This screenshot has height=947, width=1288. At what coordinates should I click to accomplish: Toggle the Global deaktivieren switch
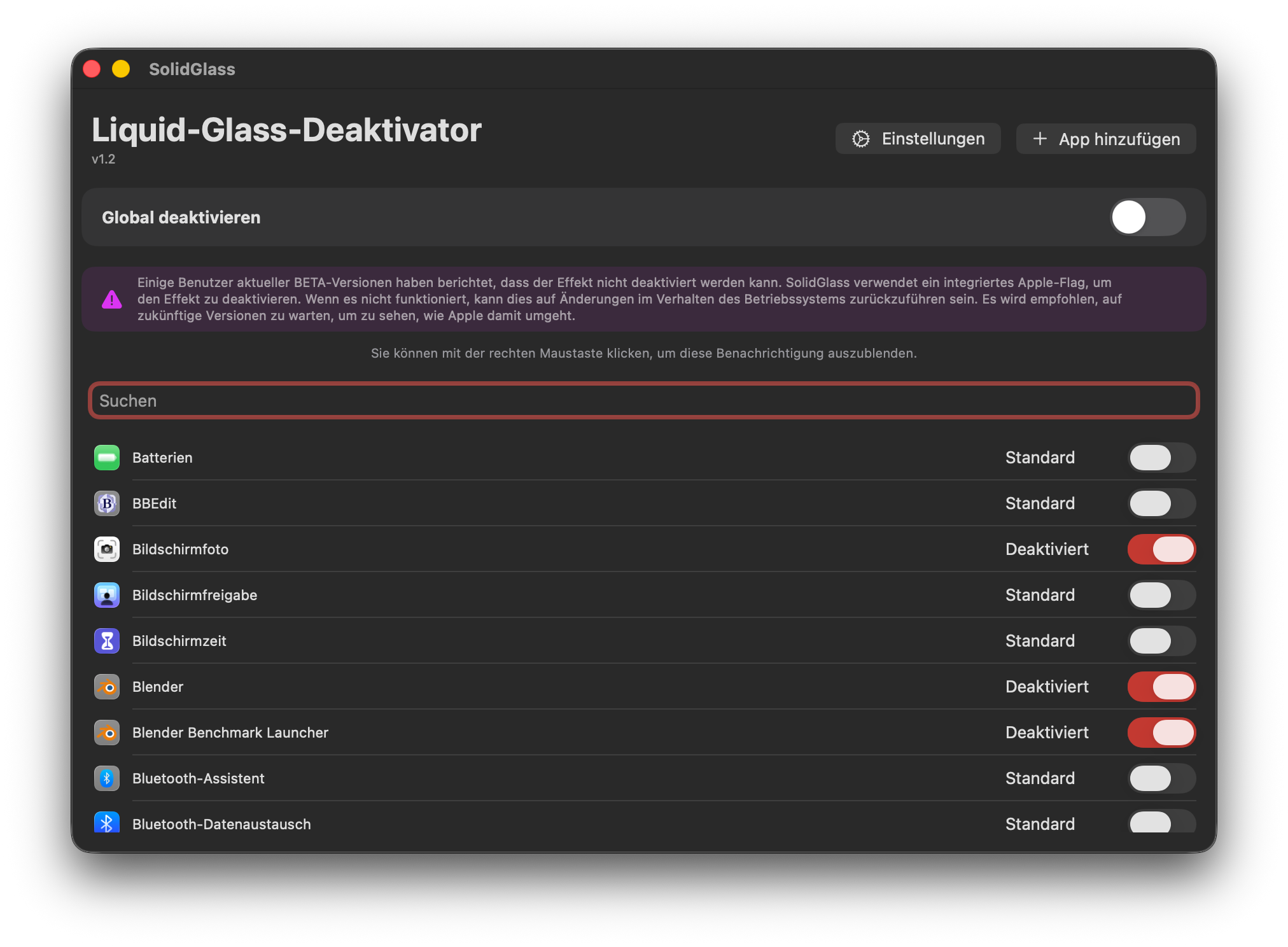click(1147, 217)
